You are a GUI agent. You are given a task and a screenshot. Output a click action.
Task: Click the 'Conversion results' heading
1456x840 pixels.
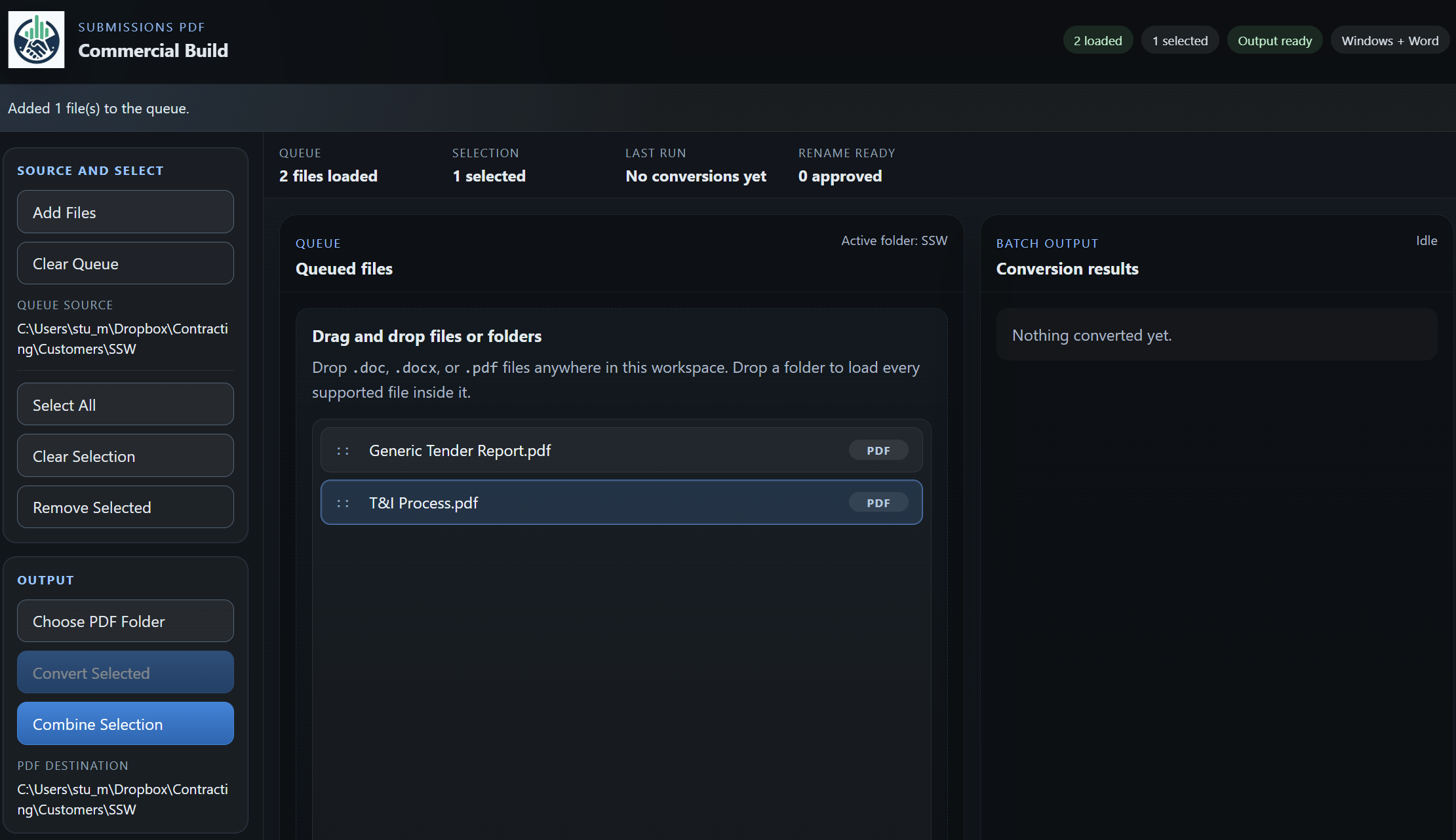[1067, 269]
